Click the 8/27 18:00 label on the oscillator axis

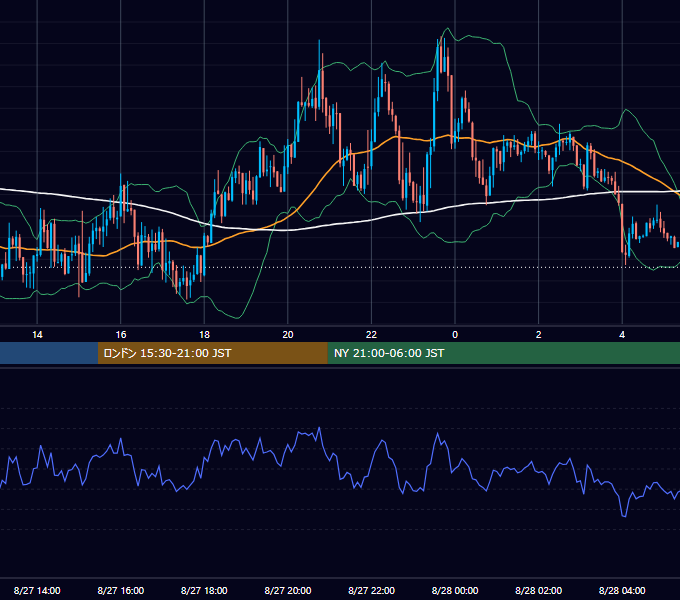click(204, 590)
